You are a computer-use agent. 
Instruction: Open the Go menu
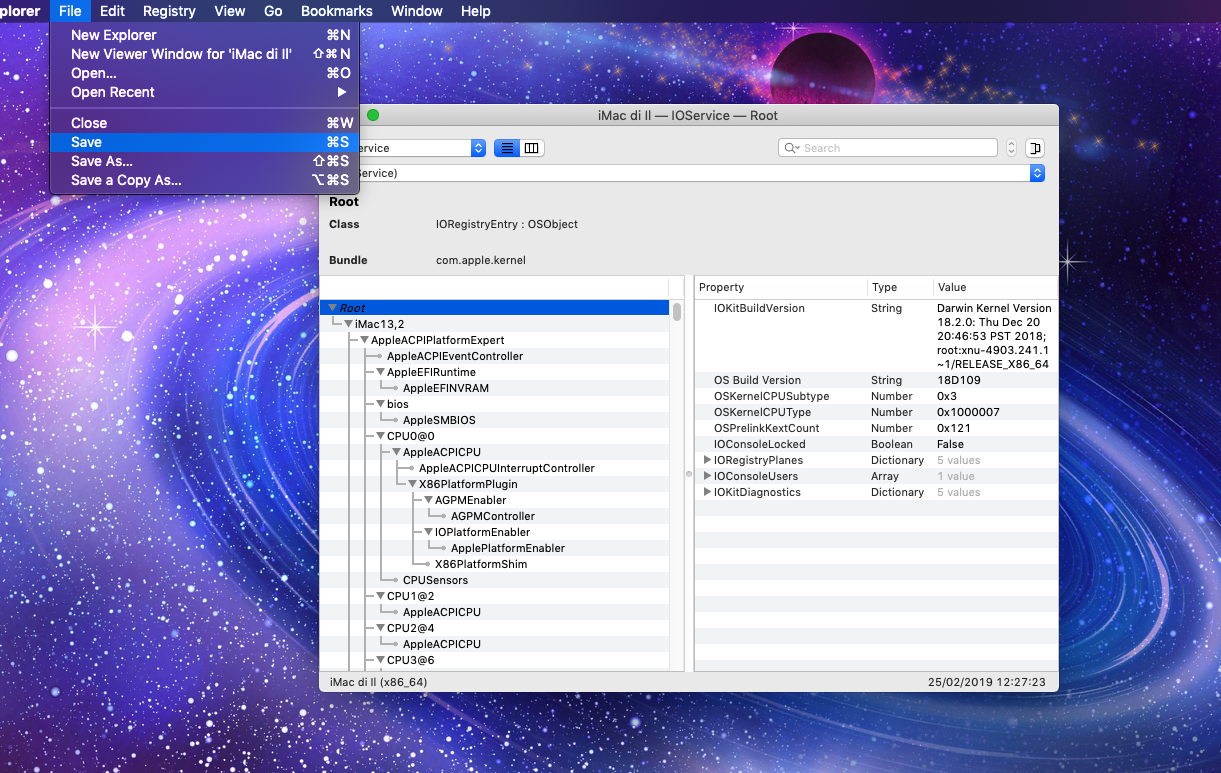[x=273, y=11]
